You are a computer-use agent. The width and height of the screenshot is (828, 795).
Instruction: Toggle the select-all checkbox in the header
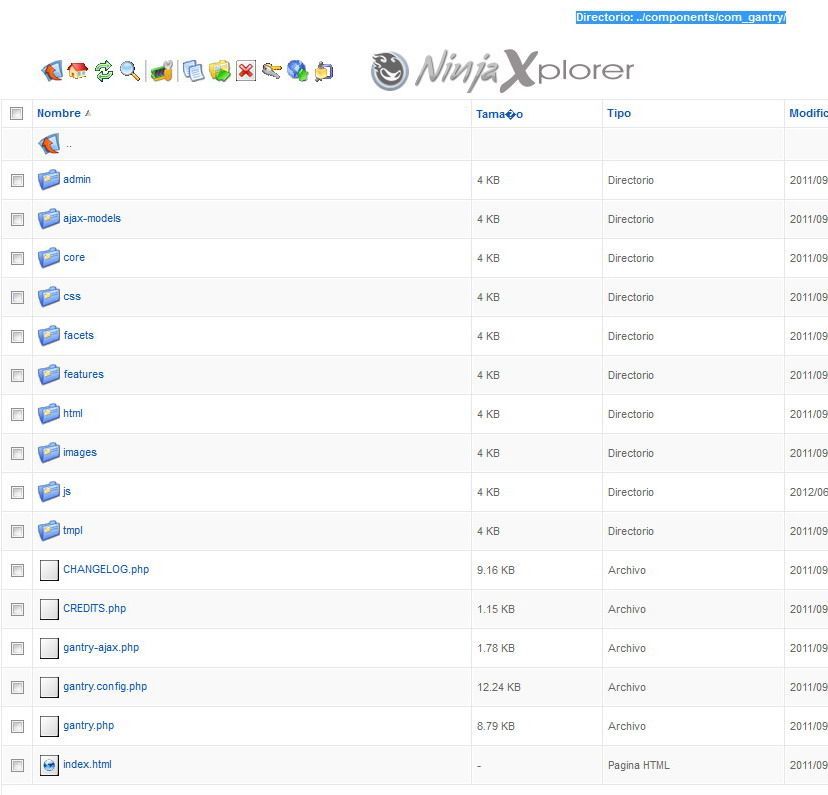click(17, 113)
